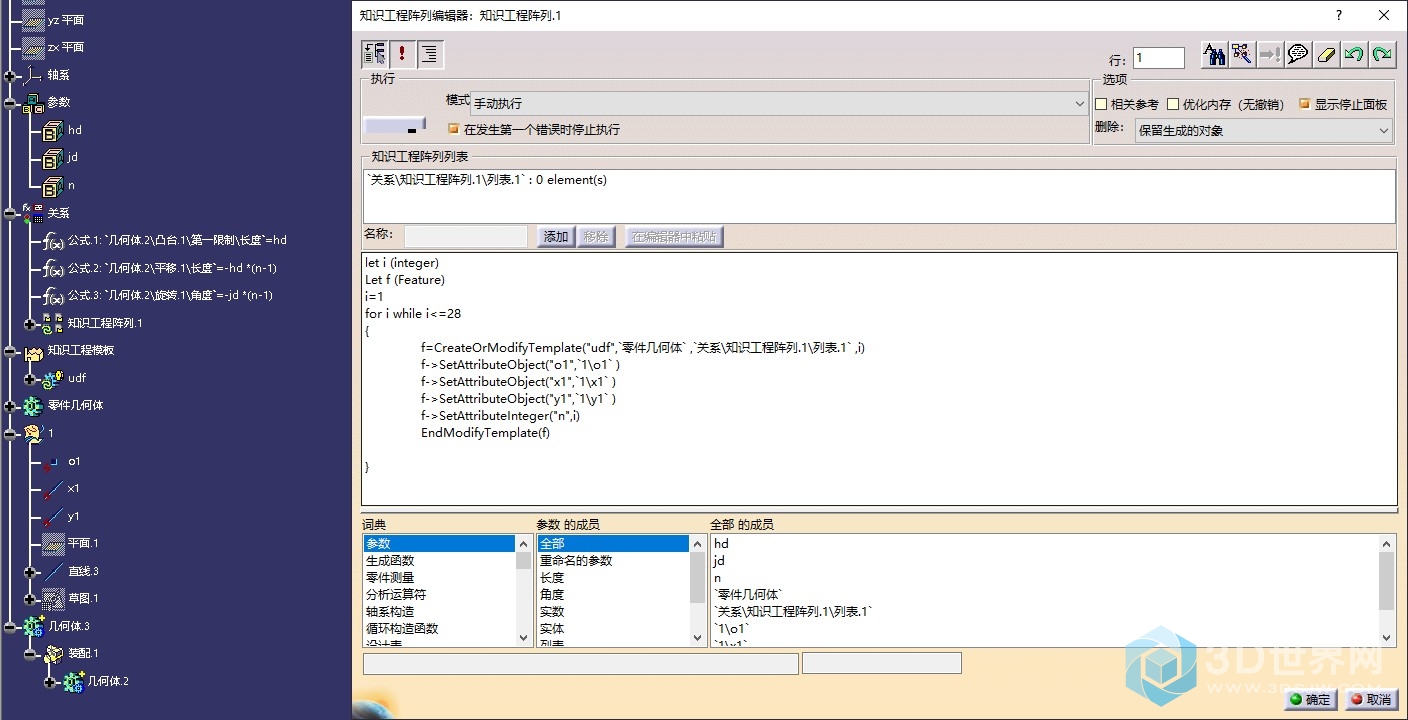Expand the 几何体.2 tree node
The width and height of the screenshot is (1408, 720).
50,682
